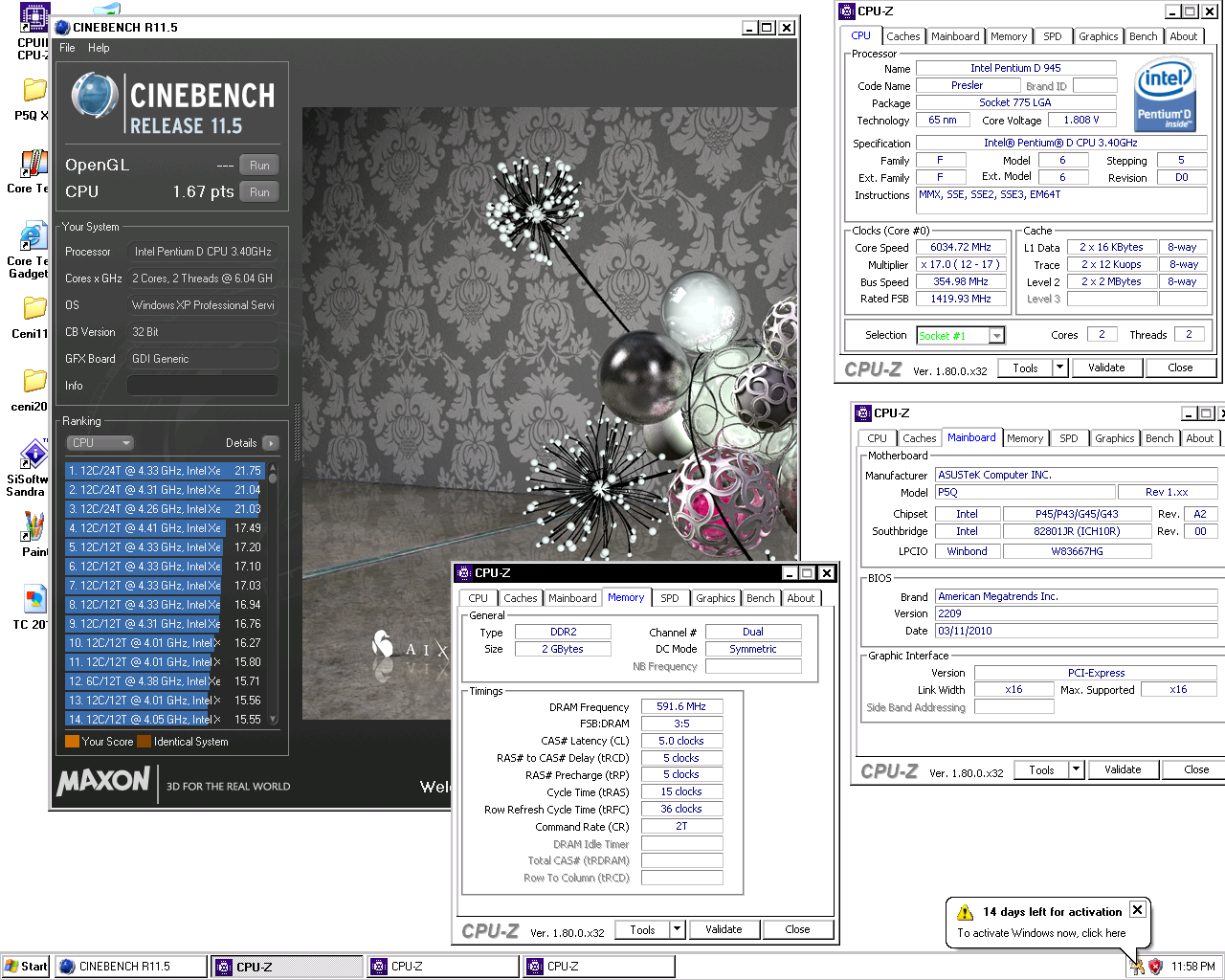This screenshot has width=1225, height=980.
Task: Run the CPU benchmark
Action: [259, 192]
